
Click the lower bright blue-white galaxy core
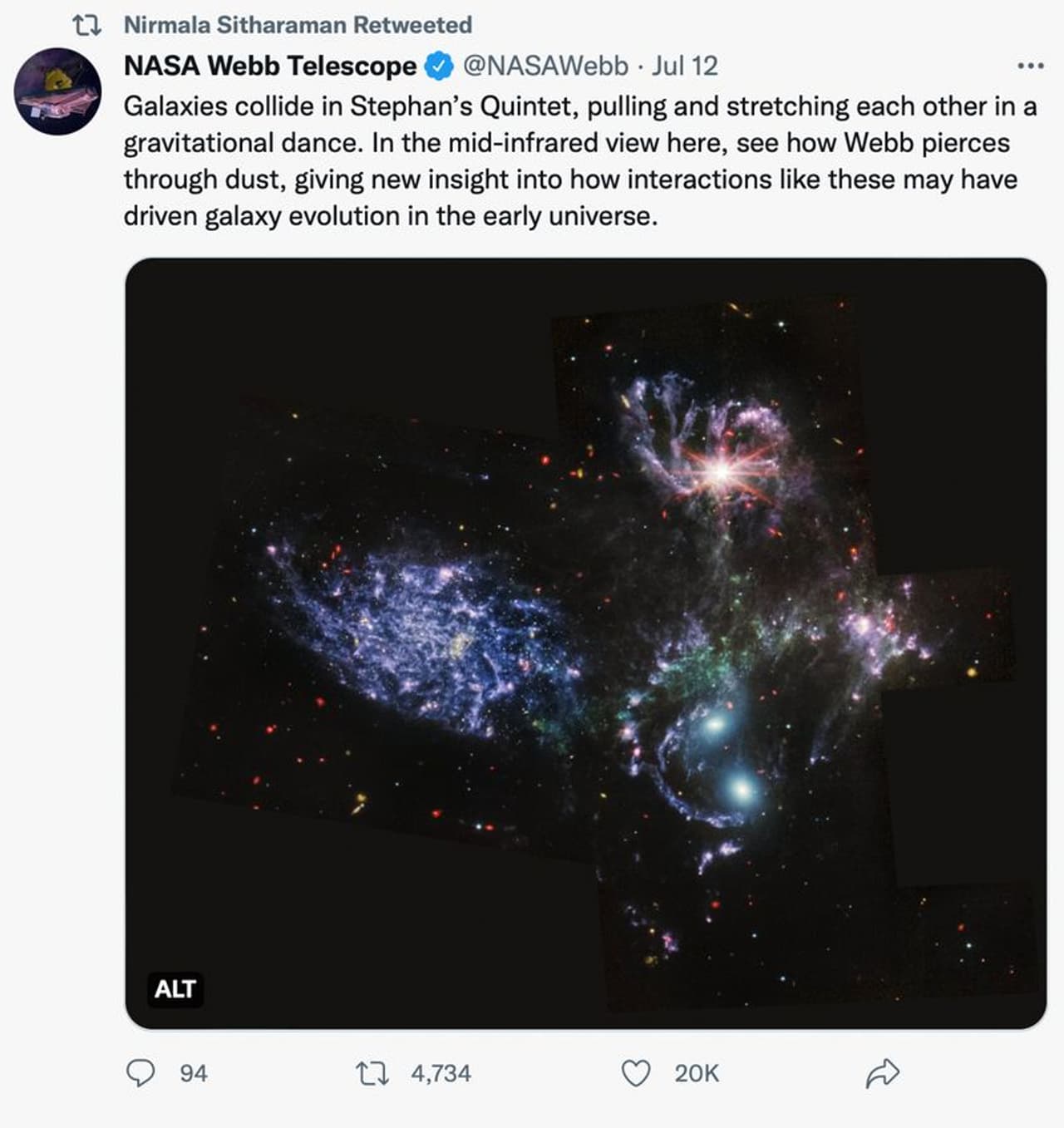point(740,786)
